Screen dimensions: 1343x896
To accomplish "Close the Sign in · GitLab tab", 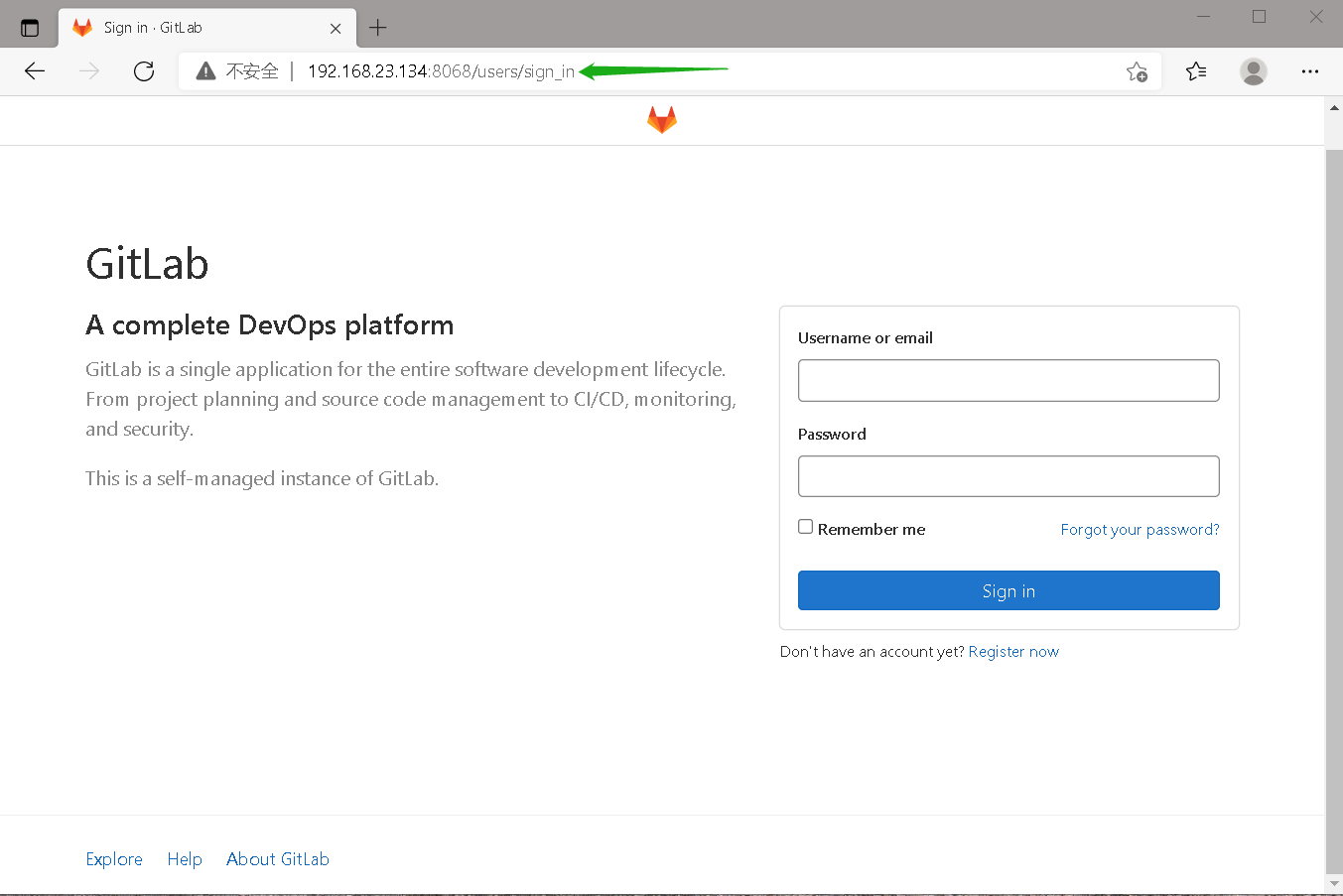I will 336,29.
